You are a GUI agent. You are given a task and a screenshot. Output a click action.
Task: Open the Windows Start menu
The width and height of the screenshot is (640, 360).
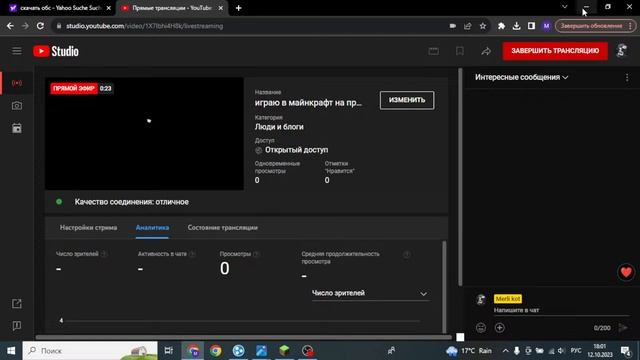click(x=11, y=351)
